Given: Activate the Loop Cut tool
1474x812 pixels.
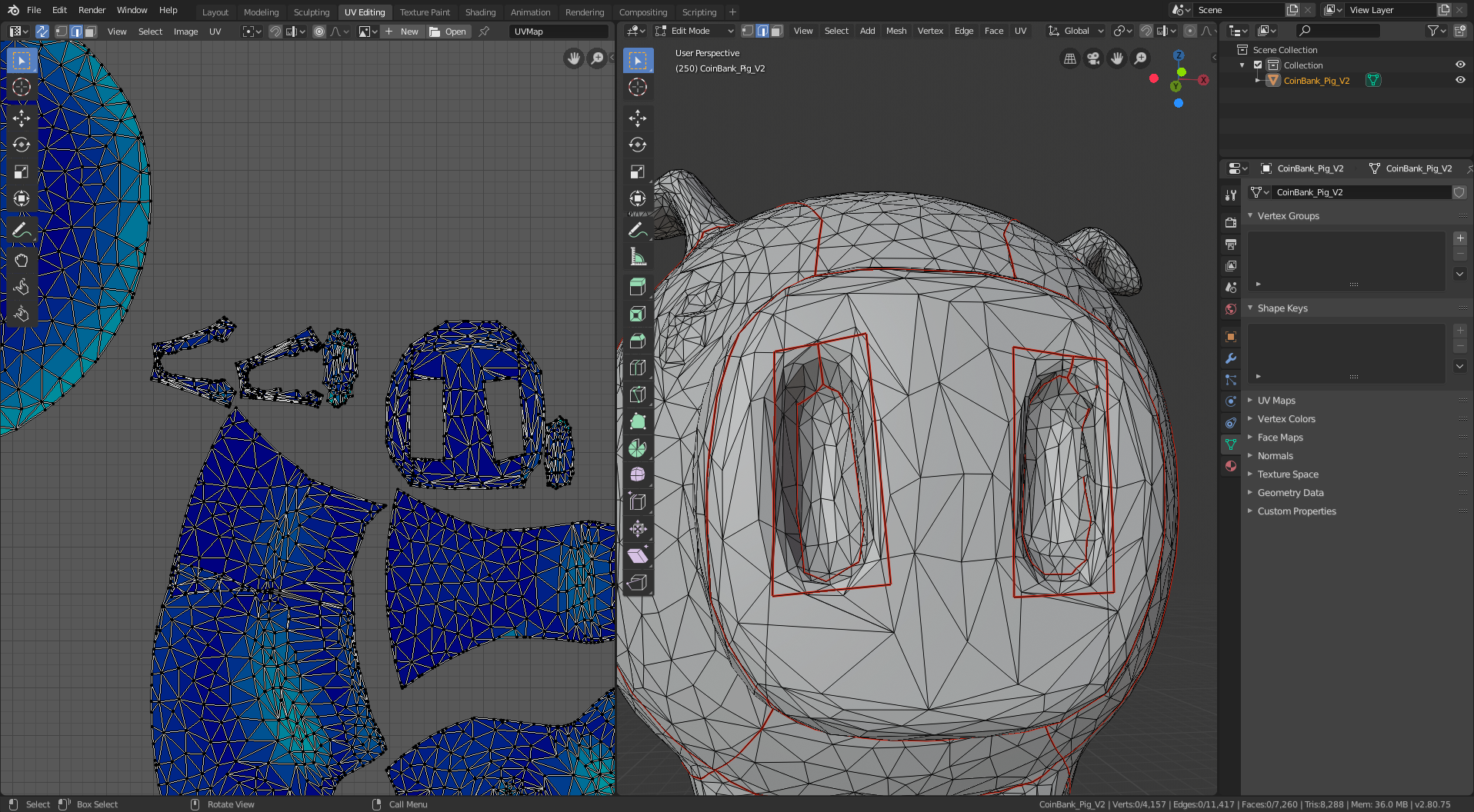Looking at the screenshot, I should click(x=638, y=368).
